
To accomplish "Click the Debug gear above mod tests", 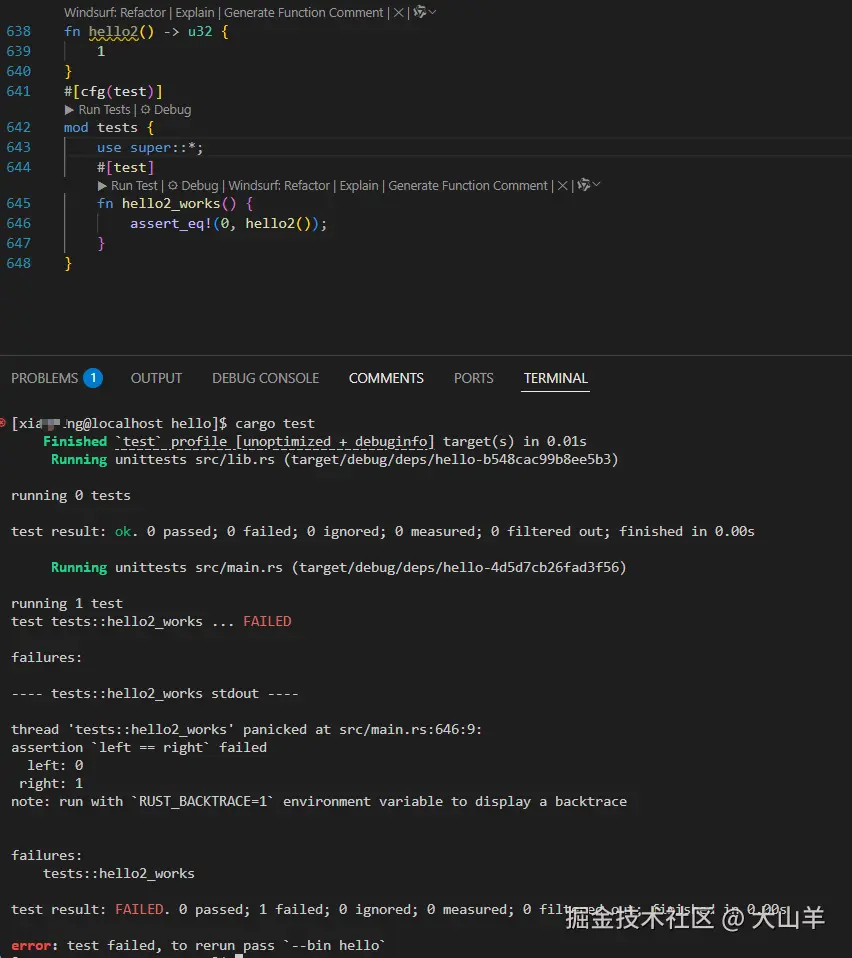I will (x=146, y=110).
